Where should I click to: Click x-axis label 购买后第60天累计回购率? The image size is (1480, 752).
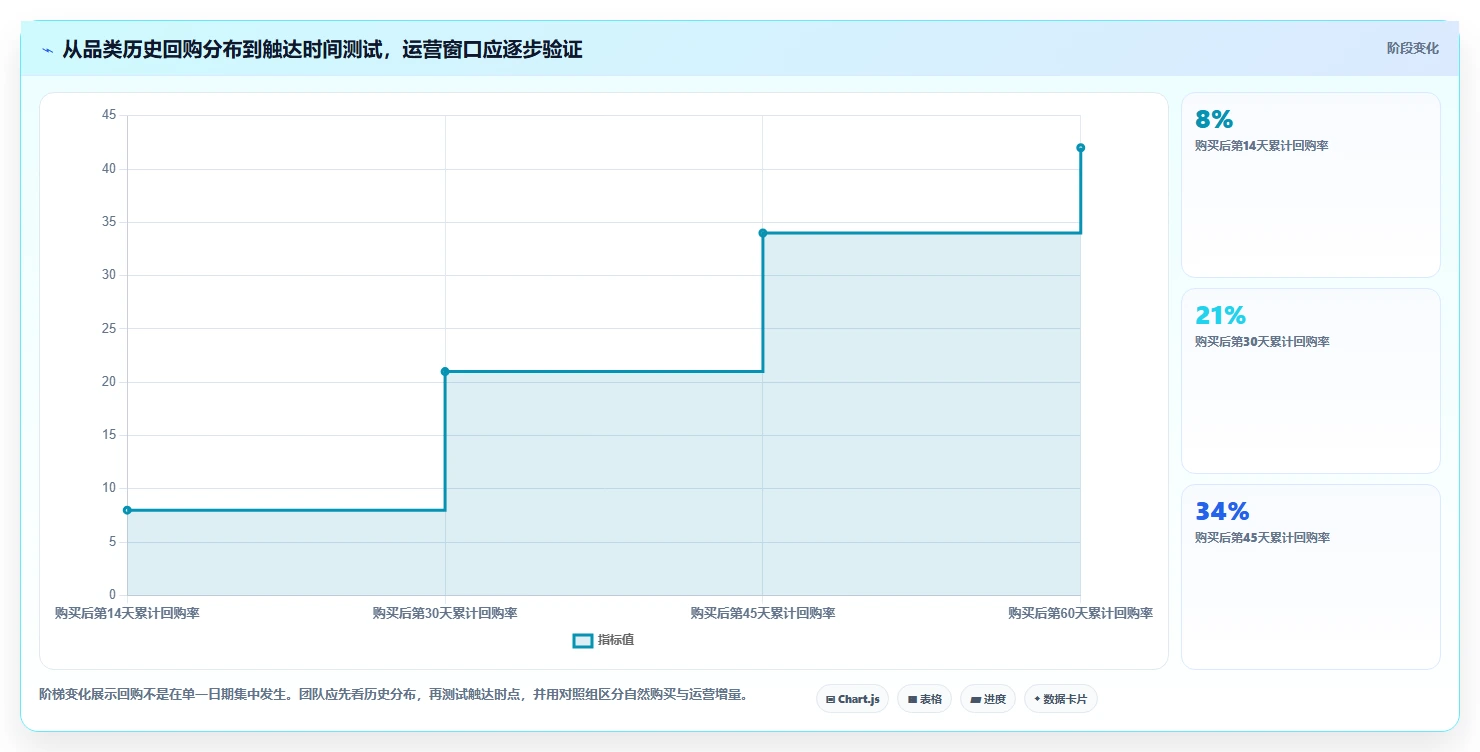[x=1080, y=613]
